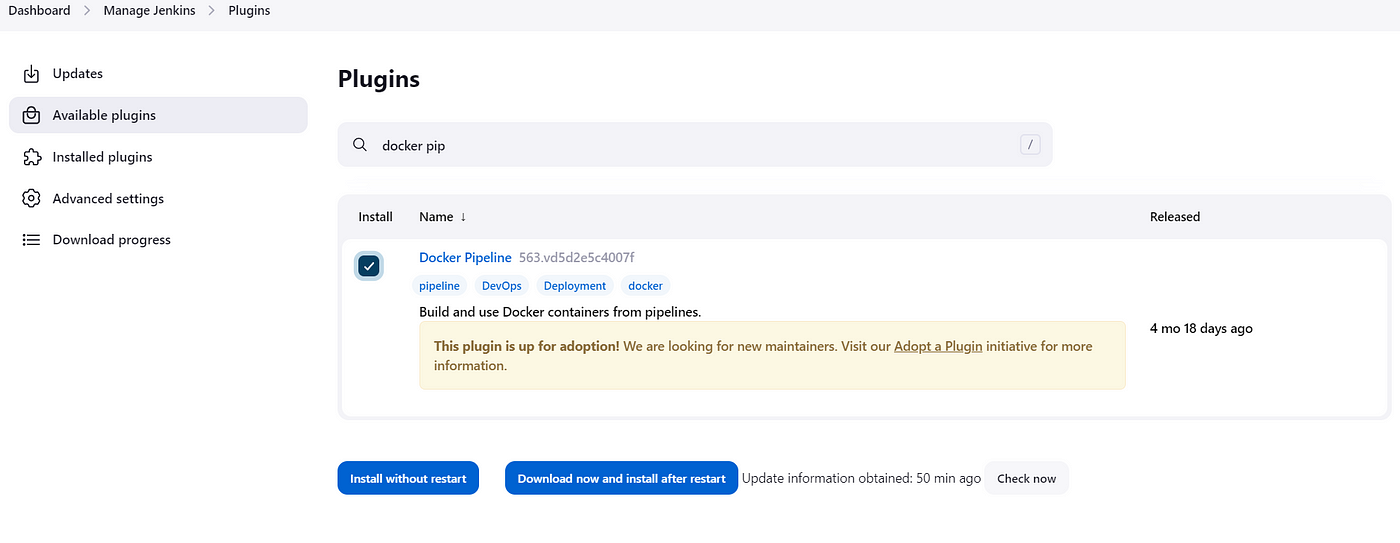Click version text 563.vd5d2e5c4007f
The width and height of the screenshot is (1400, 543).
click(577, 258)
